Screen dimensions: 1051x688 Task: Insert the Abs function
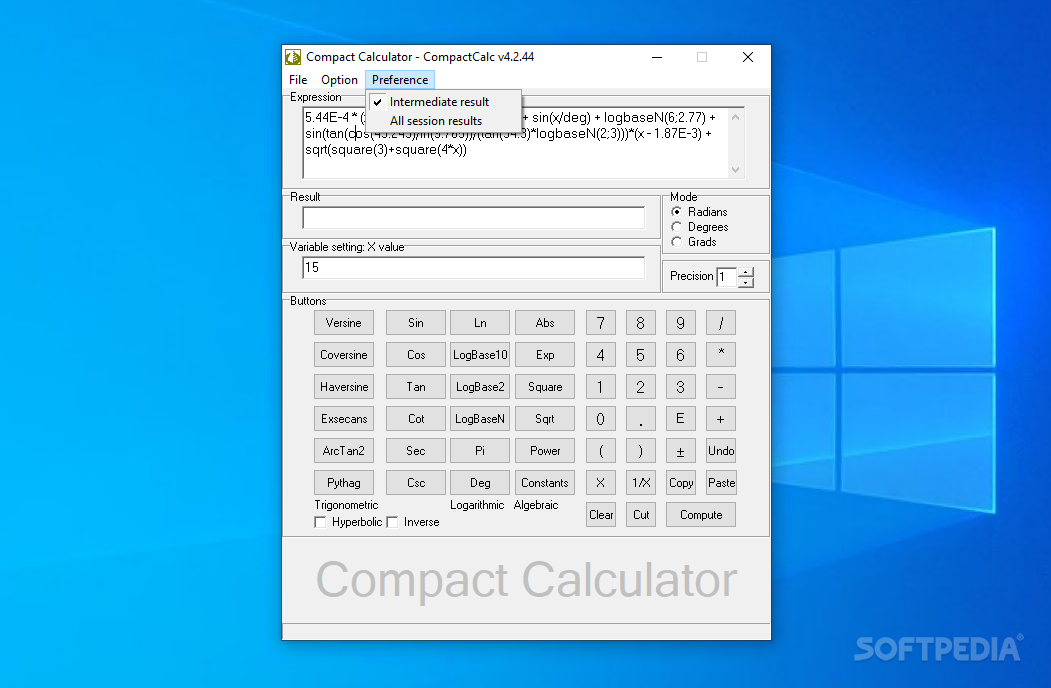(x=545, y=323)
